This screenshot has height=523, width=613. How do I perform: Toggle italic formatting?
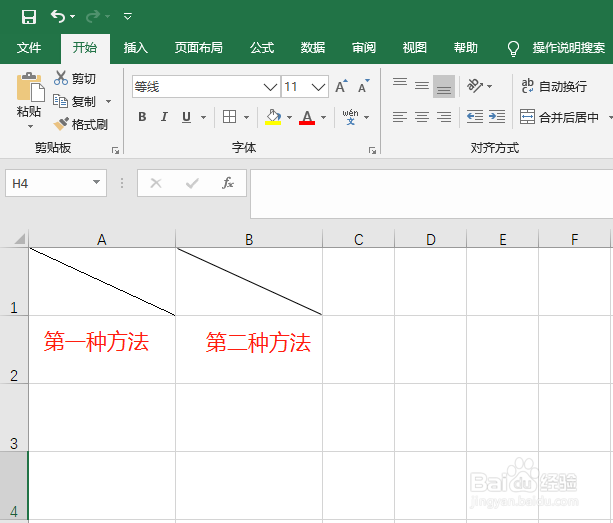pos(164,116)
